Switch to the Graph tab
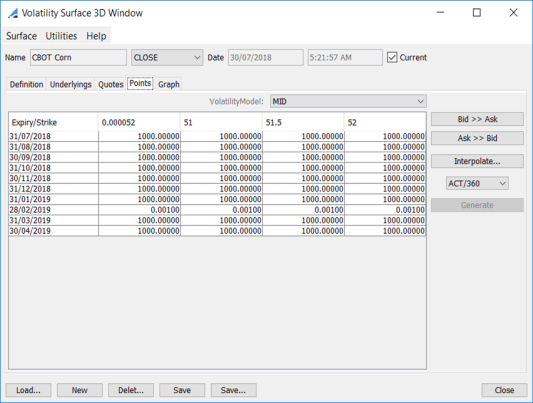Image resolution: width=533 pixels, height=403 pixels. [x=169, y=84]
